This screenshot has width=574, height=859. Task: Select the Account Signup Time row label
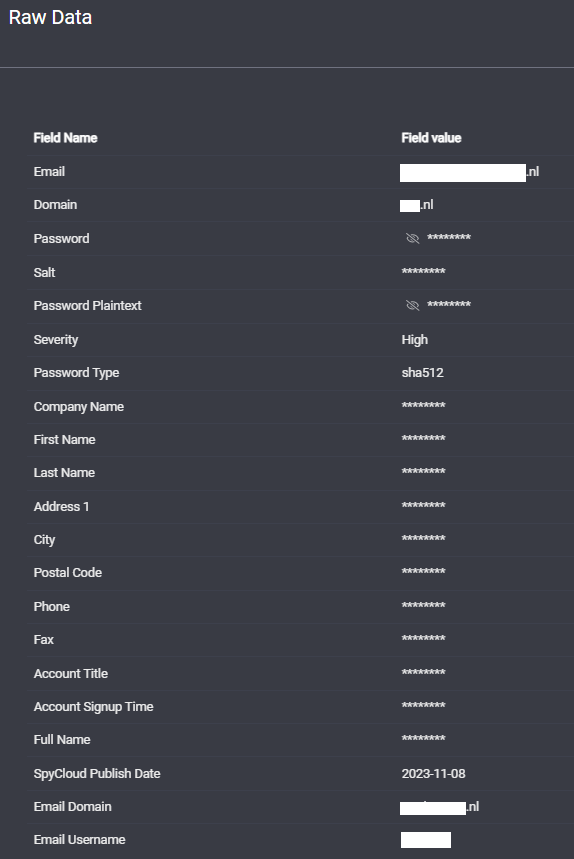click(94, 707)
